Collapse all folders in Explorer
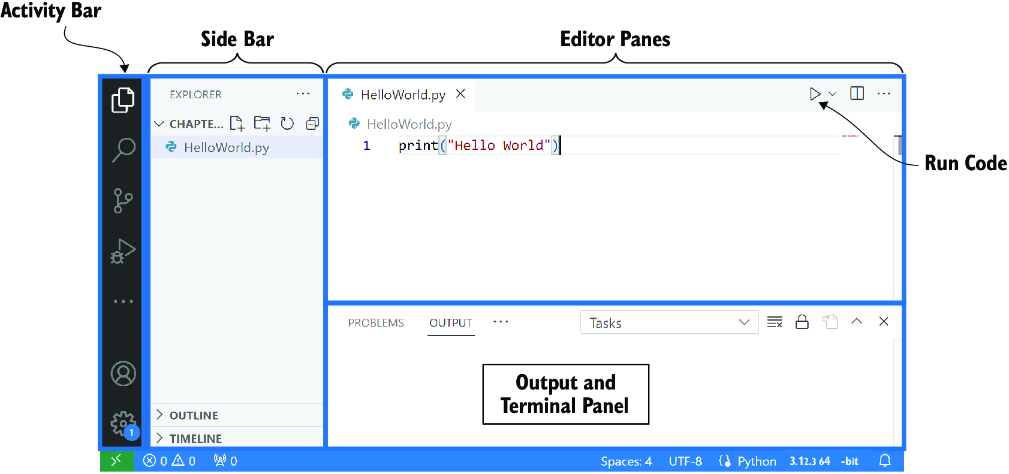Image resolution: width=1009 pixels, height=474 pixels. pyautogui.click(x=312, y=123)
